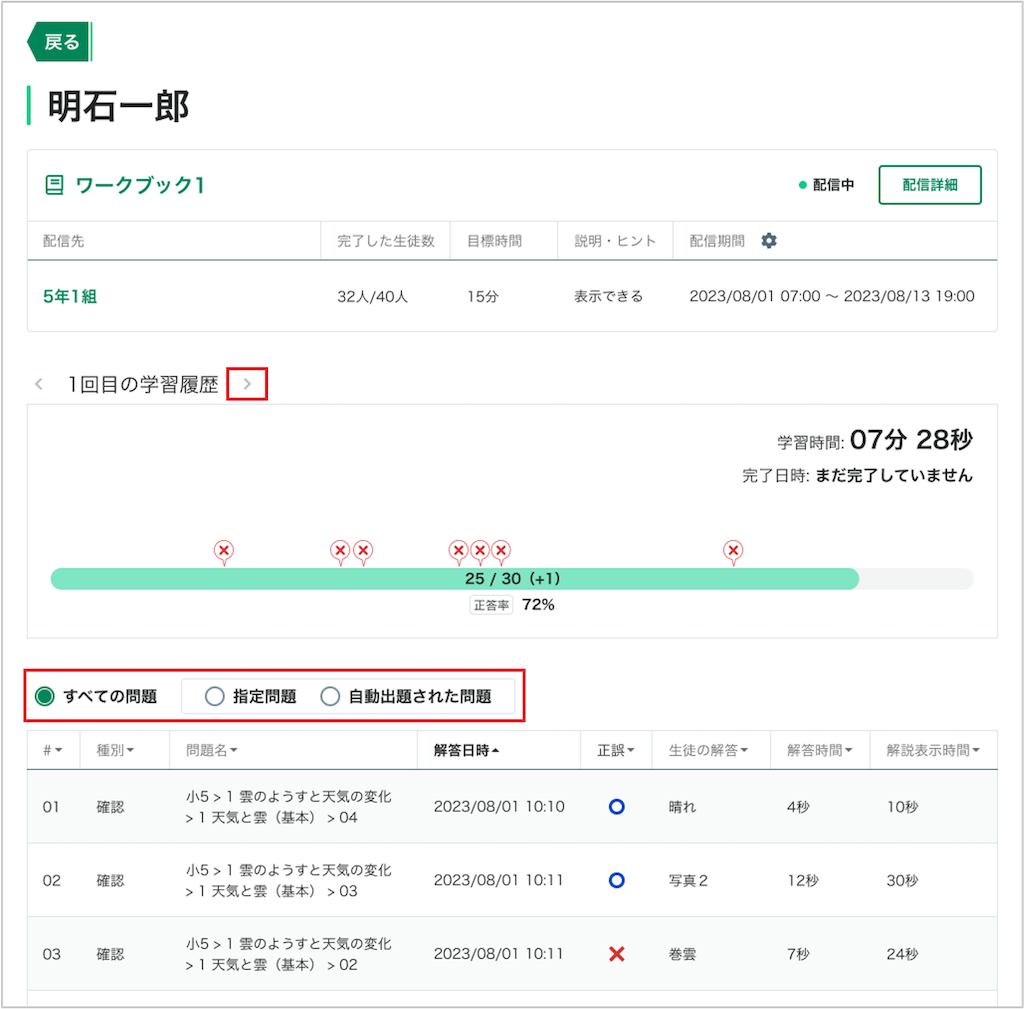Click the まだ完了していません completion status
Screen dimensions: 1024x1009
[894, 475]
